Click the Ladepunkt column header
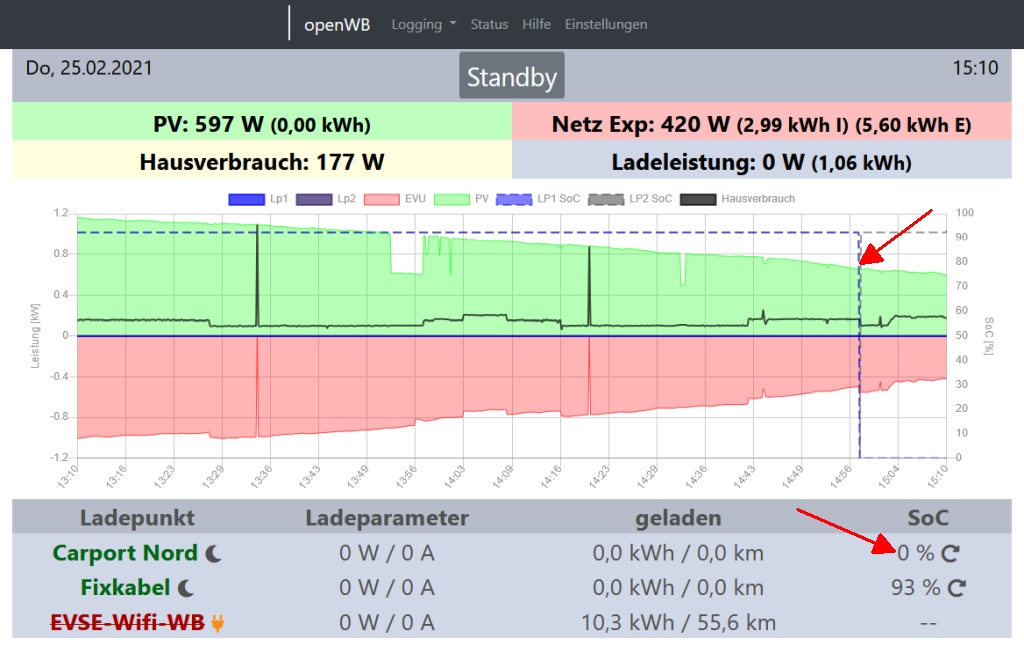The height and width of the screenshot is (645, 1024). (137, 518)
